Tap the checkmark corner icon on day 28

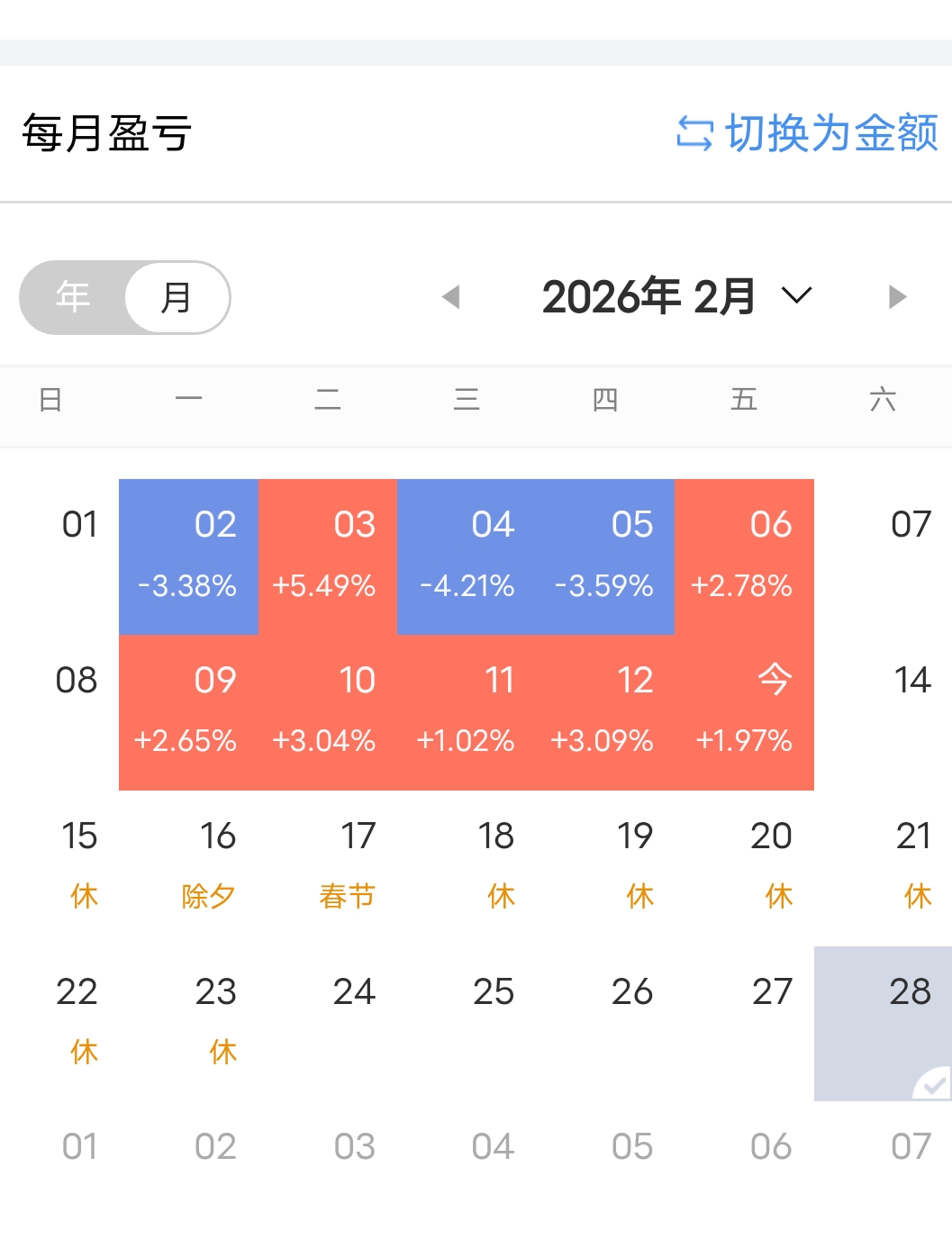point(933,1083)
